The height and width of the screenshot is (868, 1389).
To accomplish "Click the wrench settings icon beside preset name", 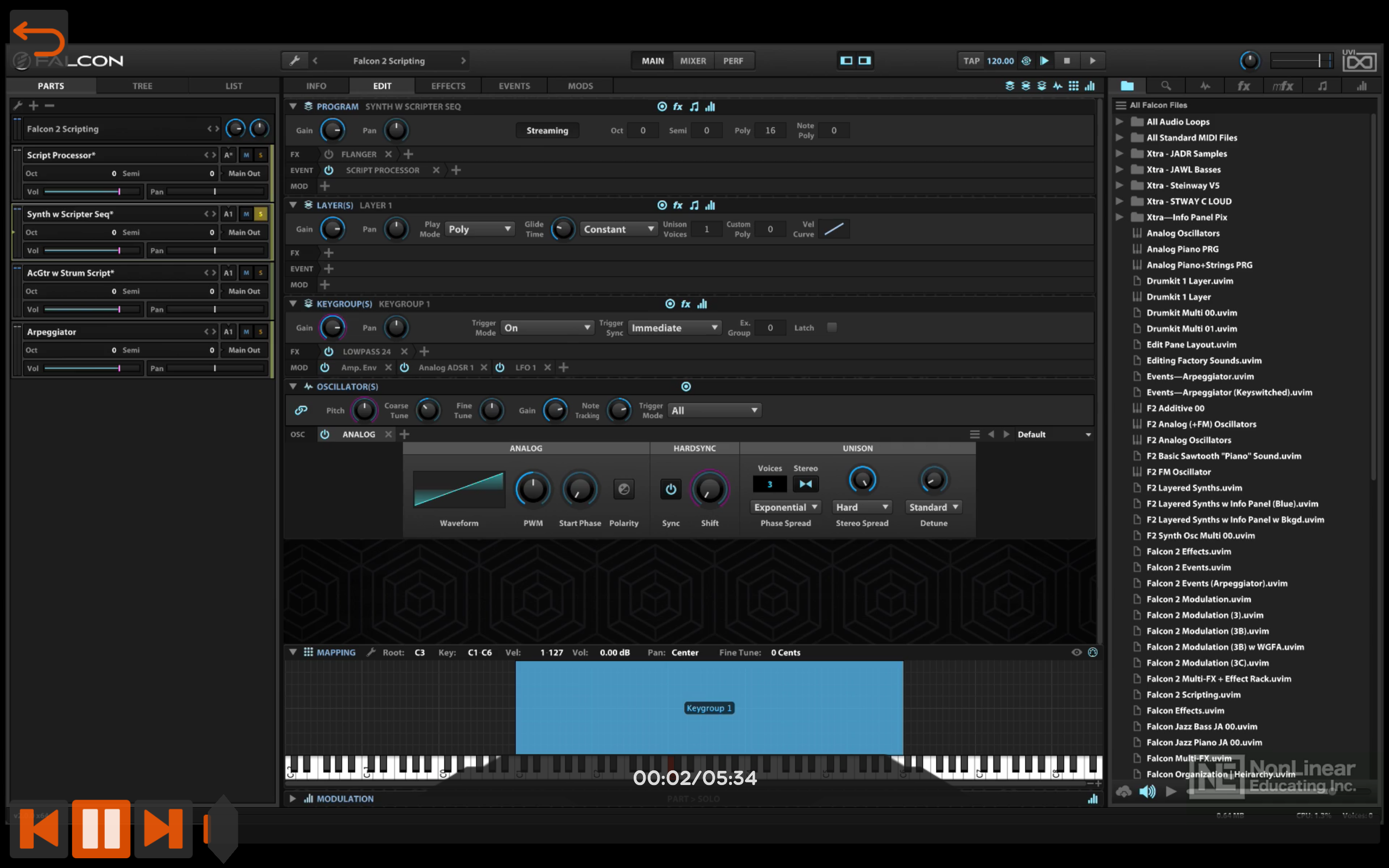I will click(295, 60).
